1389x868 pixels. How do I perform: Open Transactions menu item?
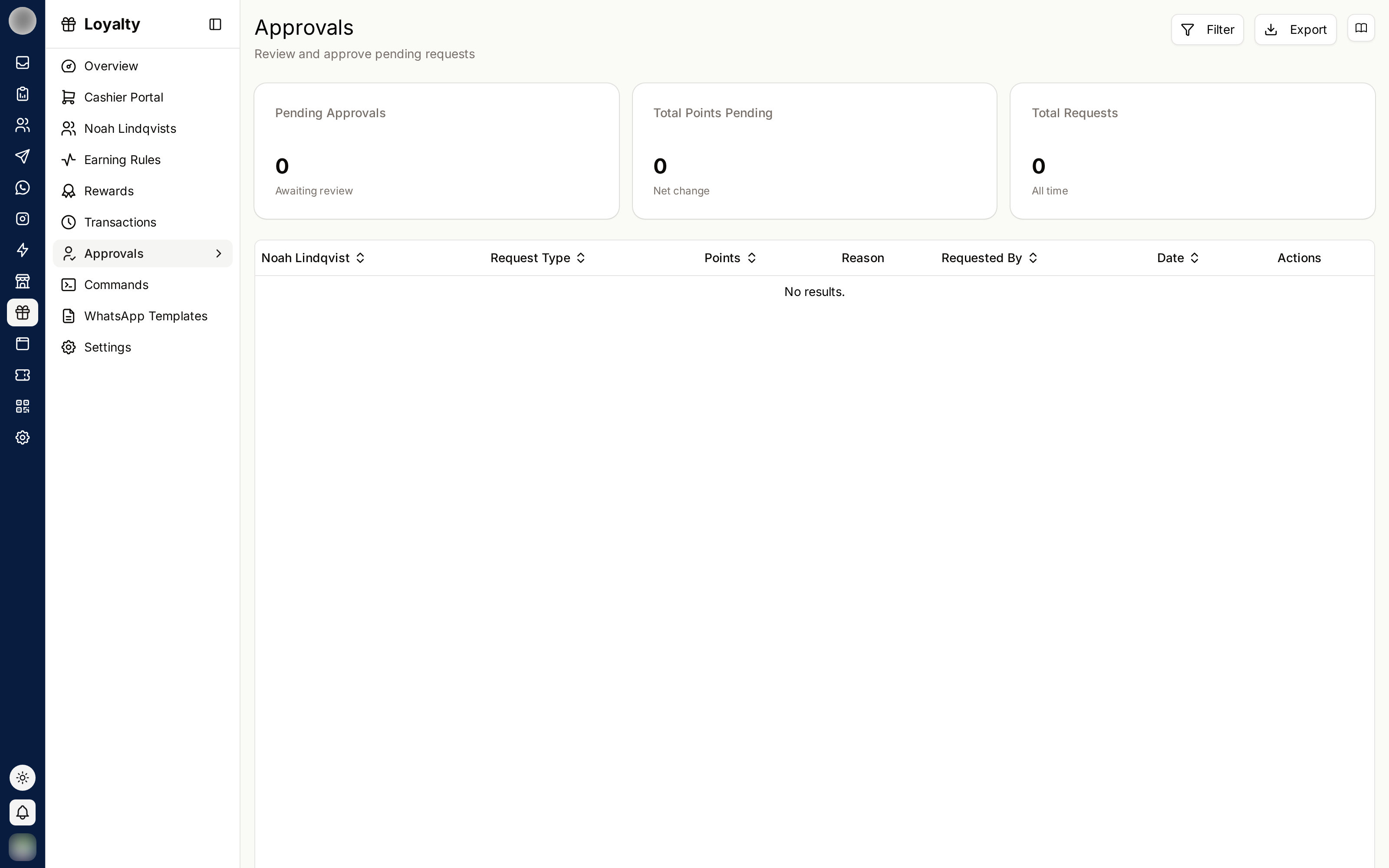tap(142, 222)
